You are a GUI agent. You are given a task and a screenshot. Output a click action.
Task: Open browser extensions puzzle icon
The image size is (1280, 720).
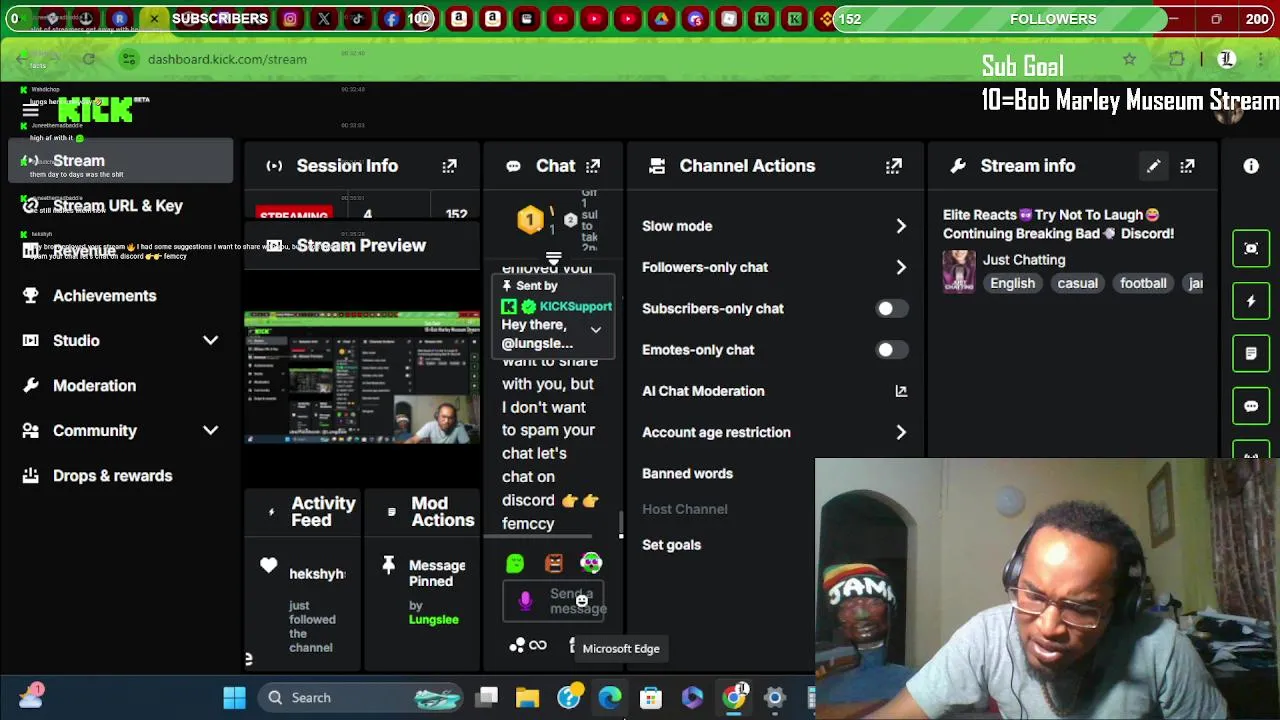[x=1177, y=59]
